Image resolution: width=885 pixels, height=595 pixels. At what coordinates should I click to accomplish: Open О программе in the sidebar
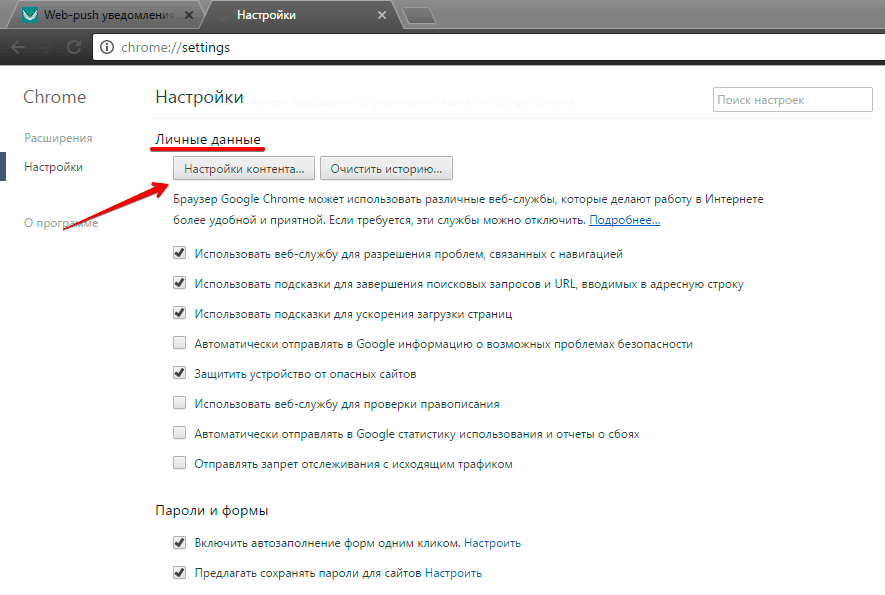point(61,223)
